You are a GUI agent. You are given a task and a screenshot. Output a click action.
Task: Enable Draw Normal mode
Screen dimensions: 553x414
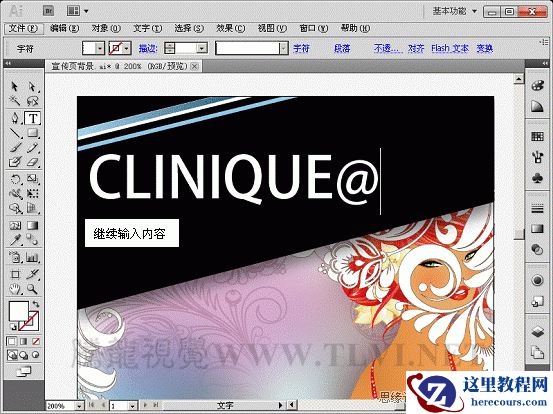(12, 355)
